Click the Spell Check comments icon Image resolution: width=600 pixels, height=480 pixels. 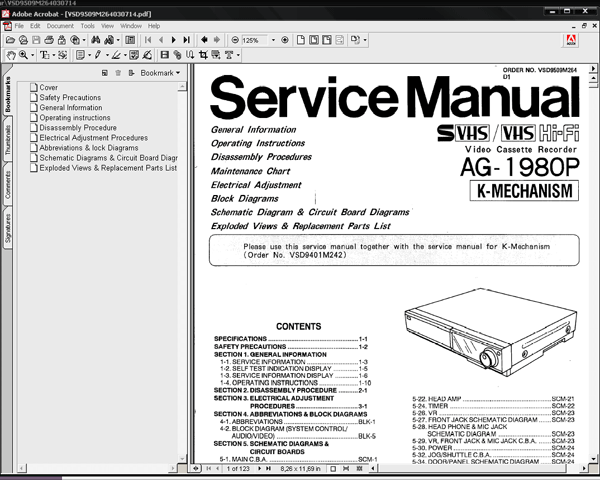pos(134,56)
